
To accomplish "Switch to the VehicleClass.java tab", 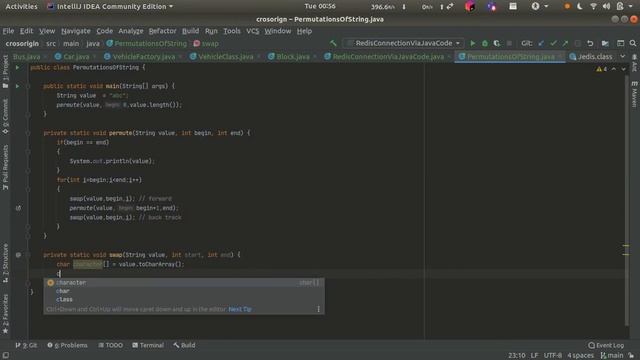I will coord(225,57).
